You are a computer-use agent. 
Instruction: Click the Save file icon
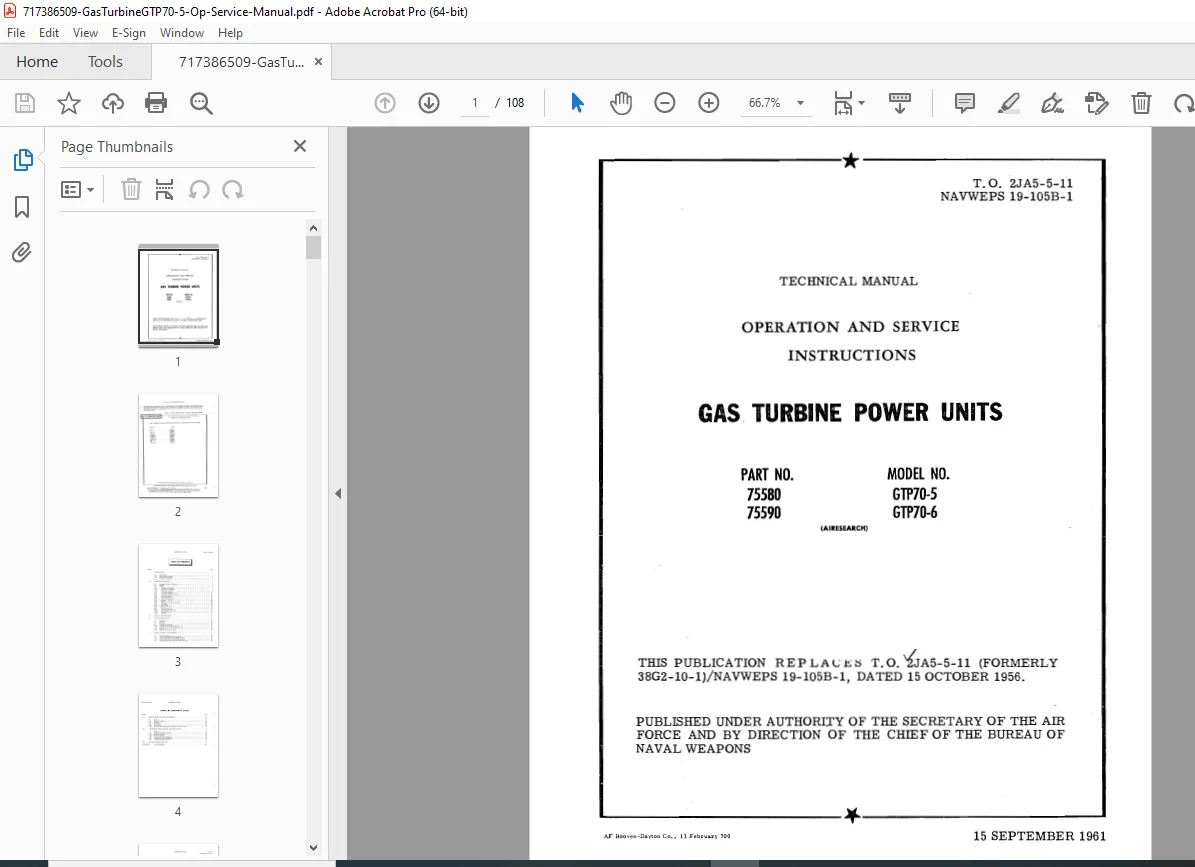tap(25, 103)
